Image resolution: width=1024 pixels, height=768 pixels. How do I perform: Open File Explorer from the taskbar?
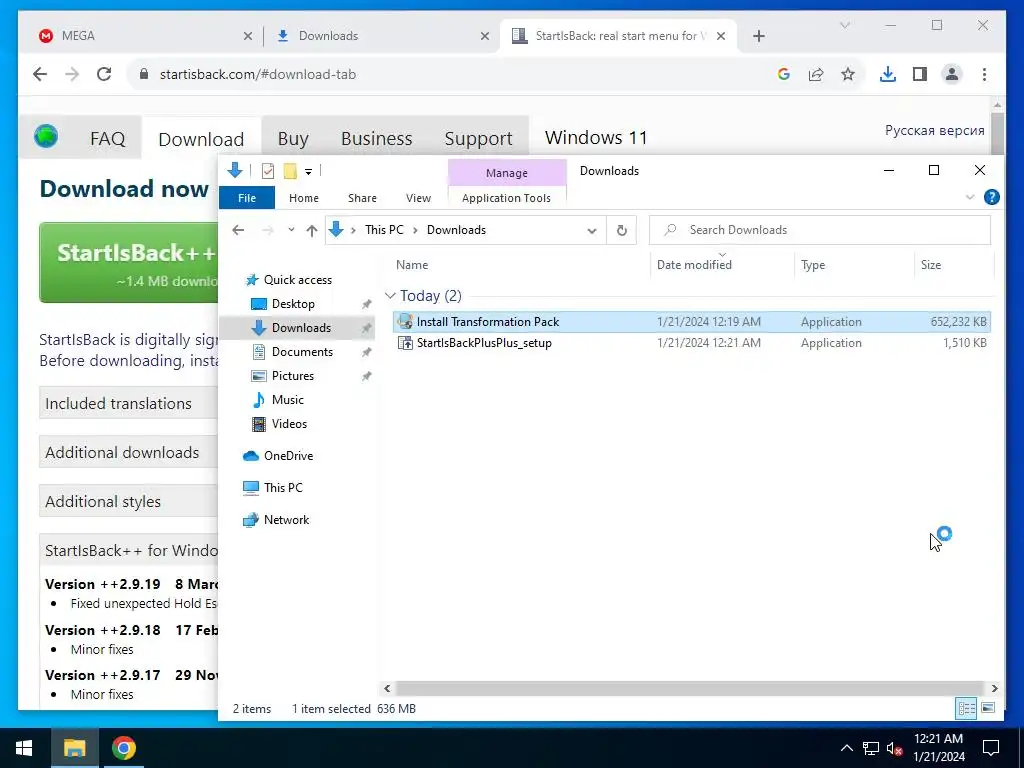[x=74, y=748]
